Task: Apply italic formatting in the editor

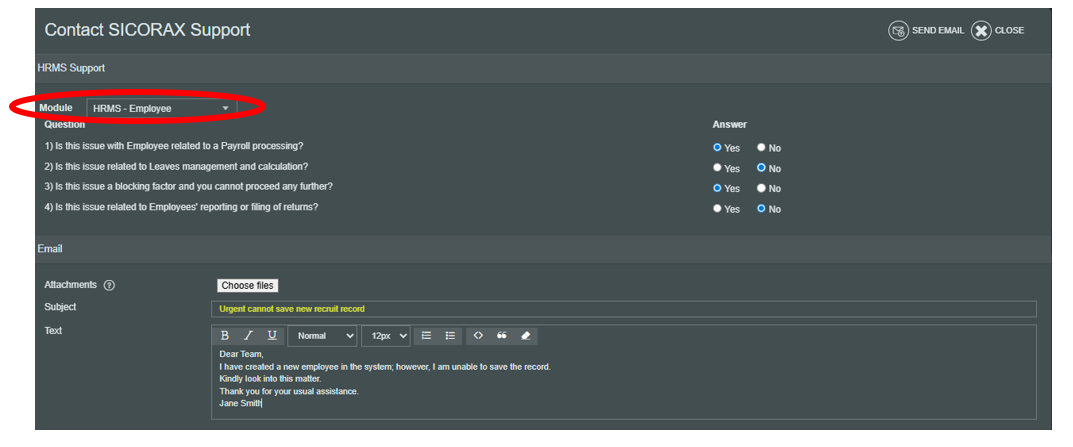Action: (x=248, y=336)
